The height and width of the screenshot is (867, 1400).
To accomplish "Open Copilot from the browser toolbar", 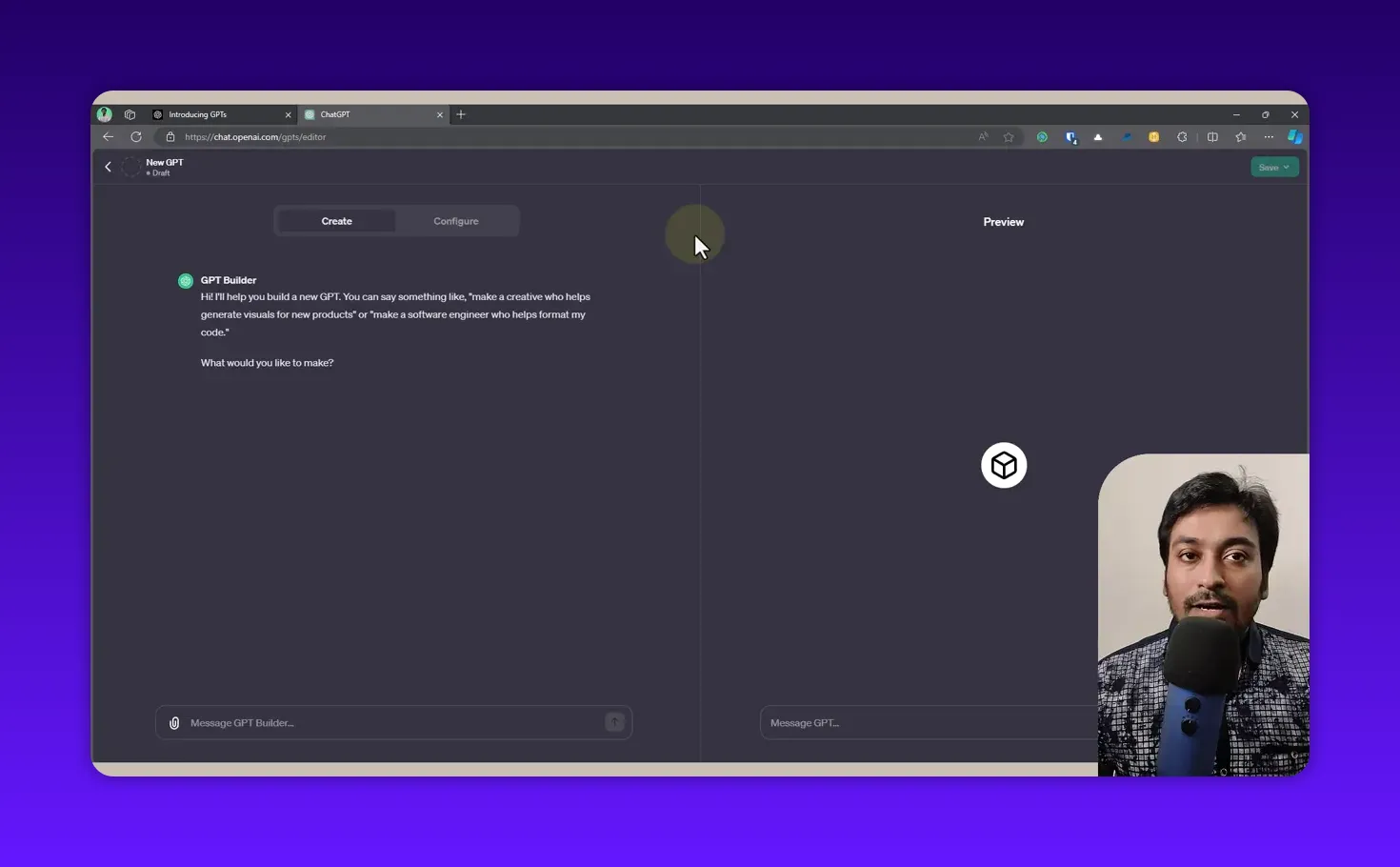I will [1294, 136].
